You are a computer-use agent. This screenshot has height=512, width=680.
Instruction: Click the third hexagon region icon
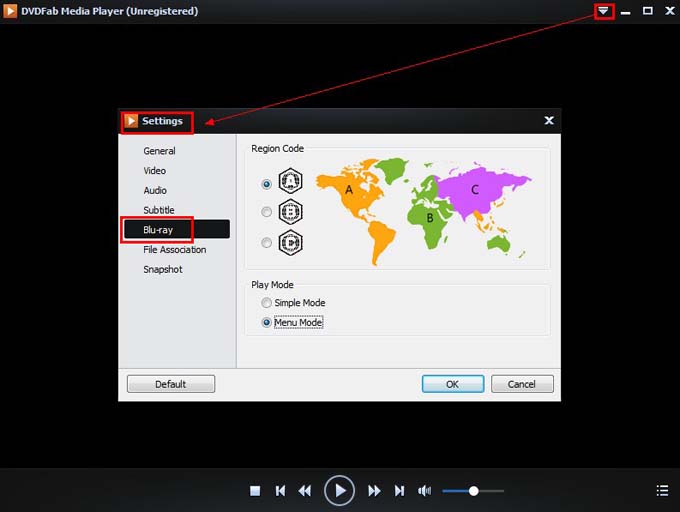[x=290, y=242]
